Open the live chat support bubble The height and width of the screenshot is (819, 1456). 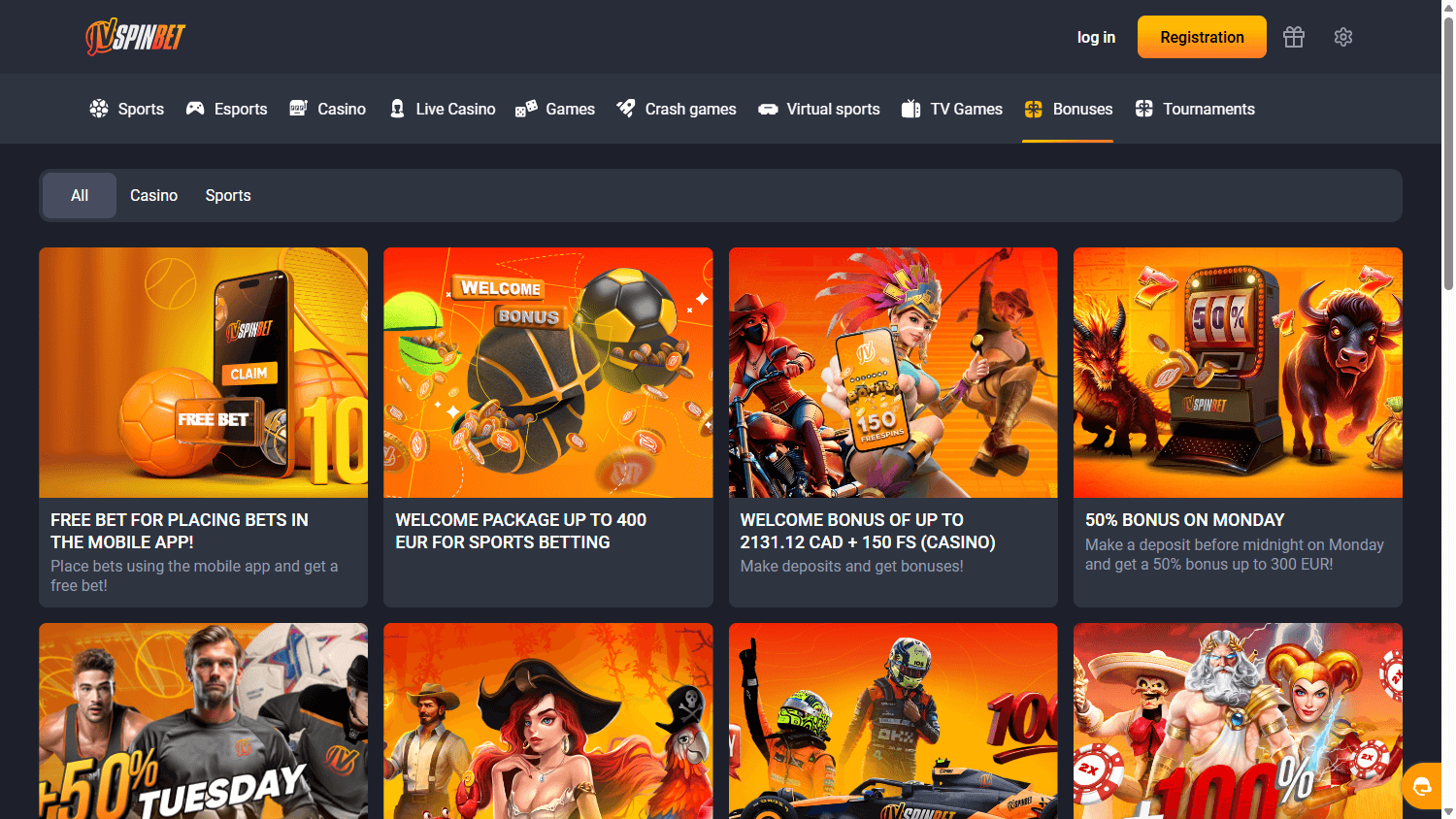(1422, 786)
